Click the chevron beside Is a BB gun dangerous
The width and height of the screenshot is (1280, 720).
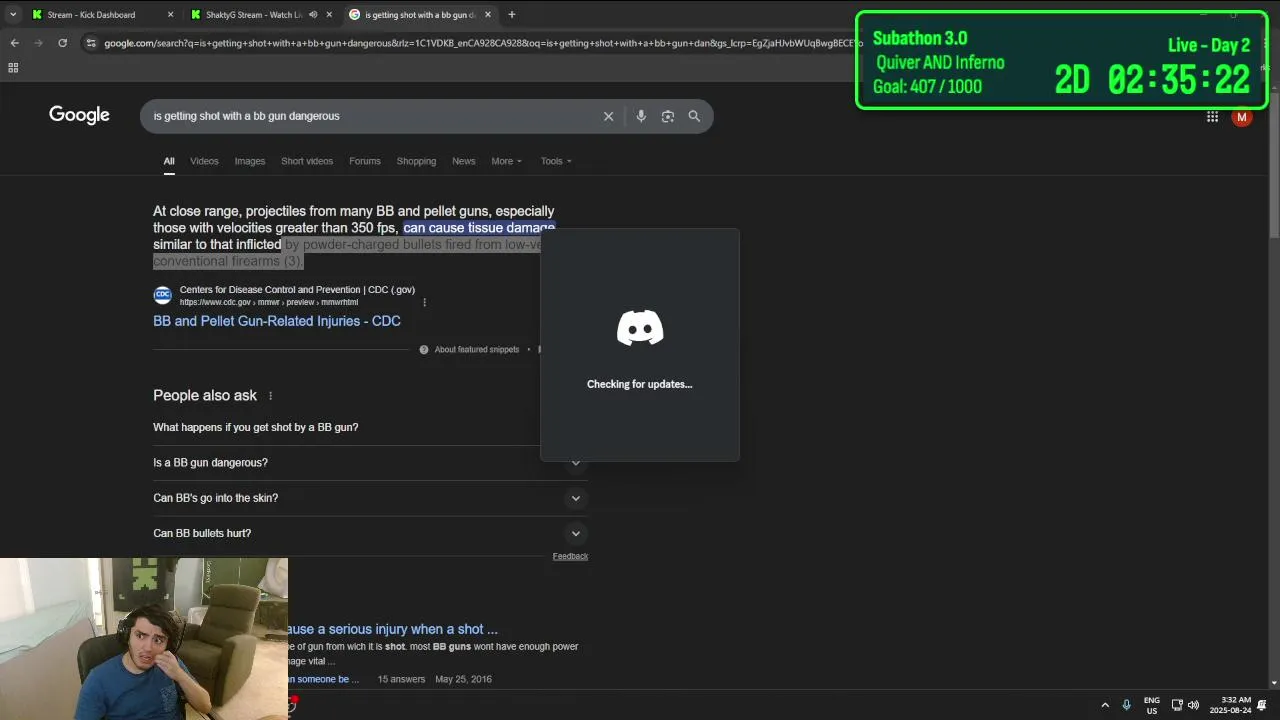575,463
